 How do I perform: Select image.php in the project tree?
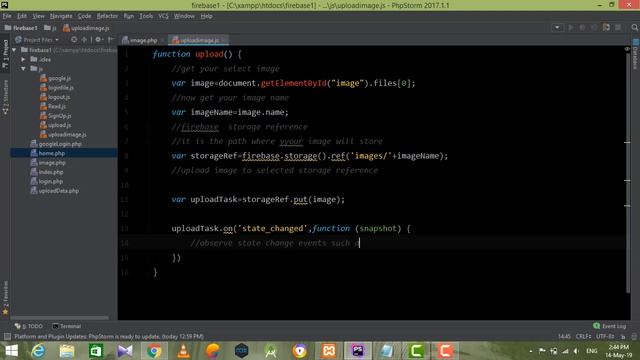tap(48, 163)
